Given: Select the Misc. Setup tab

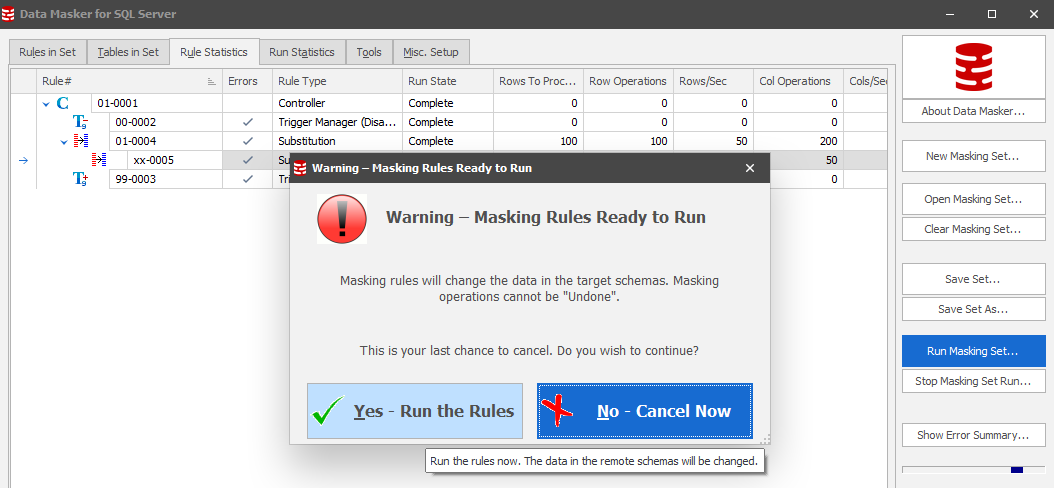Looking at the screenshot, I should 431,52.
